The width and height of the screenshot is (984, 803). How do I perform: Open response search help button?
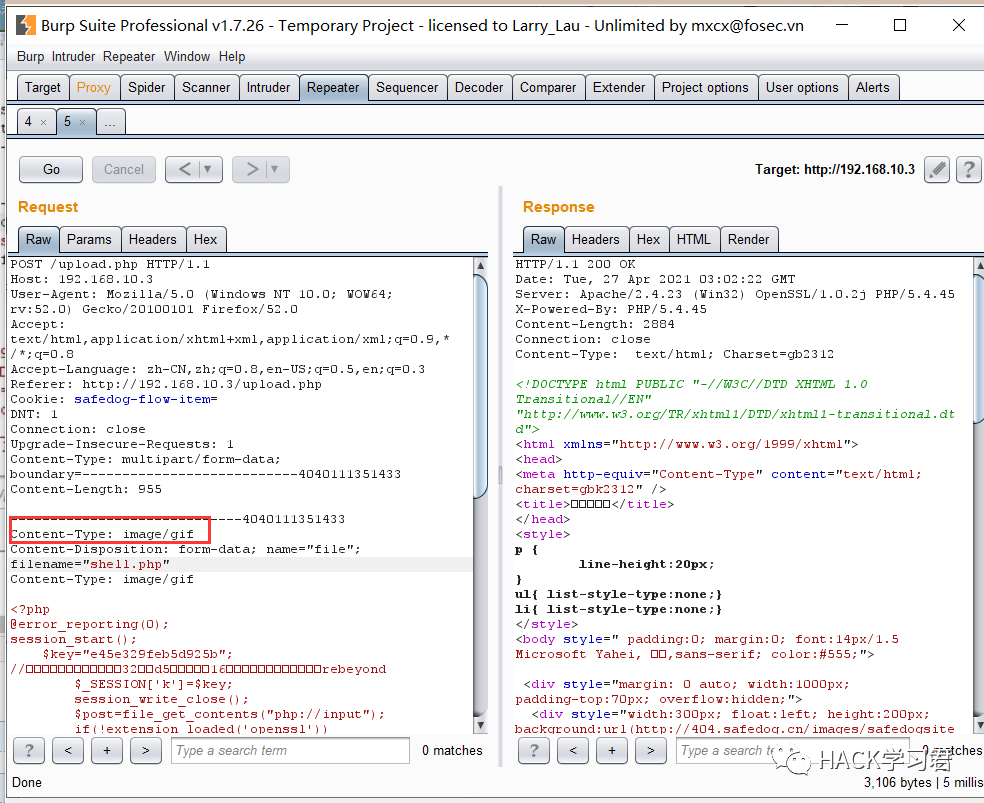(x=534, y=750)
